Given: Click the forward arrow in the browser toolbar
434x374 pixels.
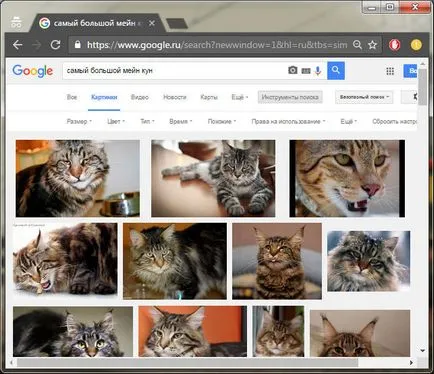Looking at the screenshot, I should coord(36,45).
